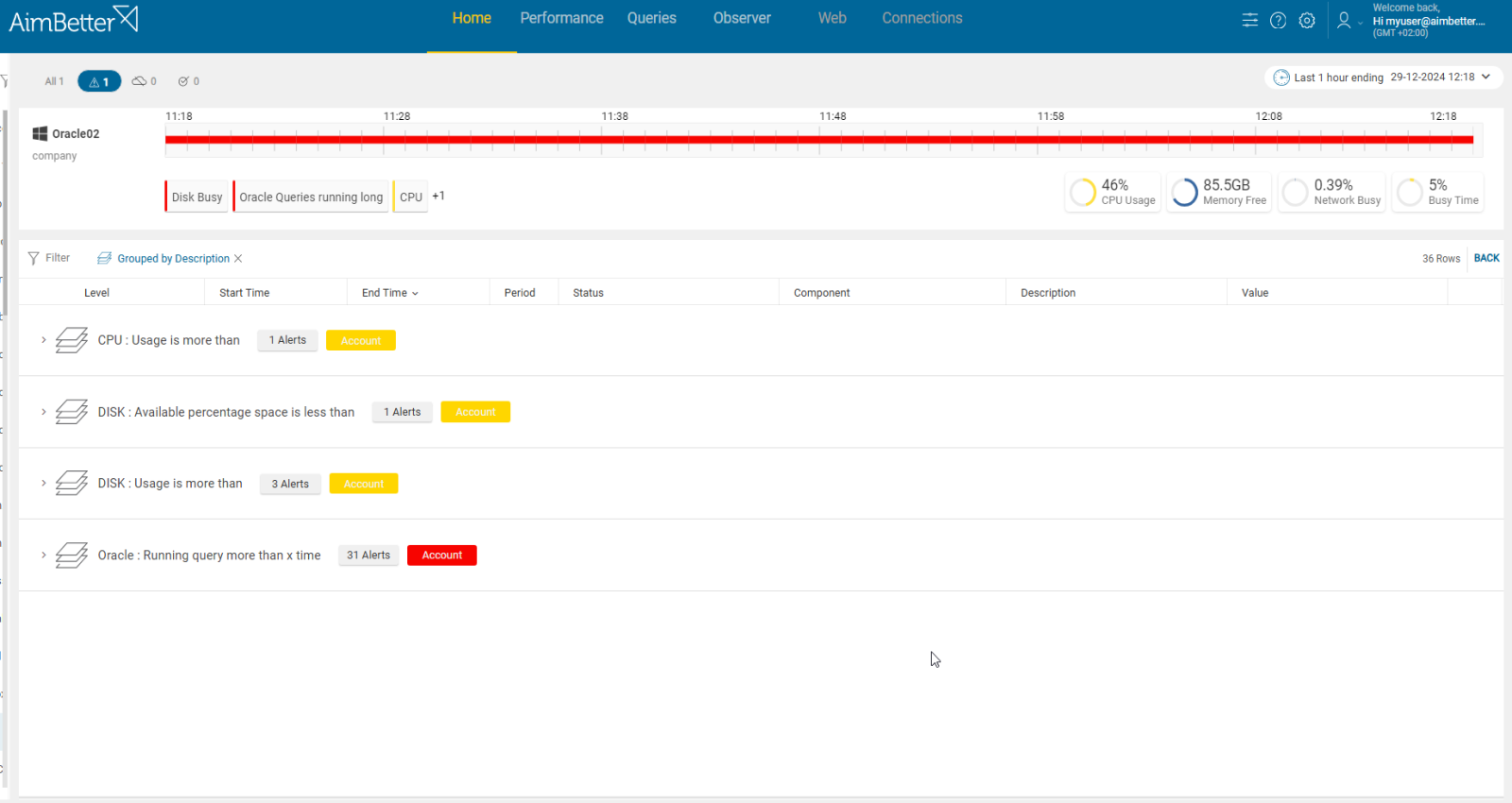Switch to the Web tab
The width and height of the screenshot is (1512, 803).
pos(833,18)
